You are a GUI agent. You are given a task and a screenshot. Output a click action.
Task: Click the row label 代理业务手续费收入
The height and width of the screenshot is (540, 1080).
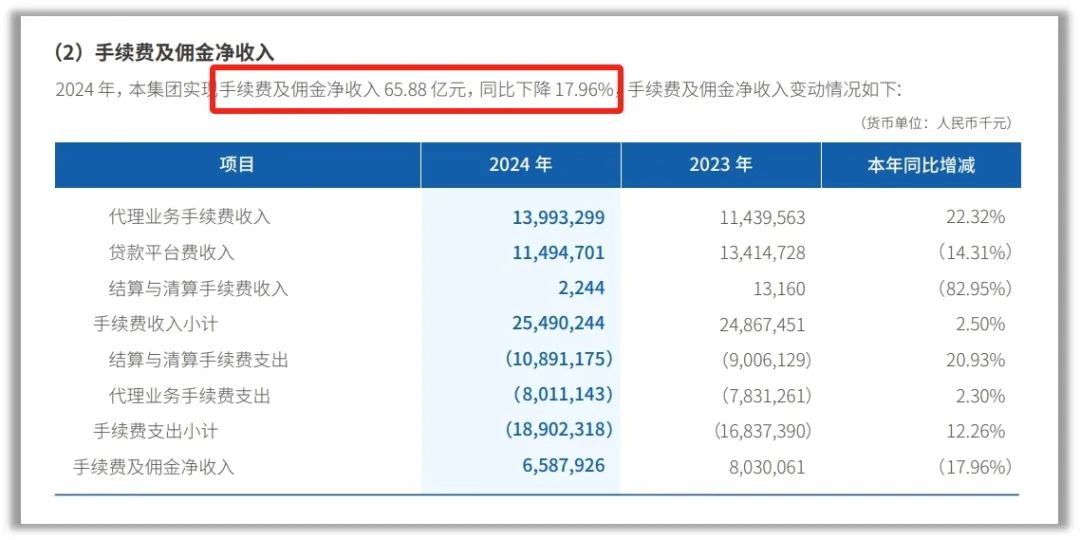(x=189, y=217)
